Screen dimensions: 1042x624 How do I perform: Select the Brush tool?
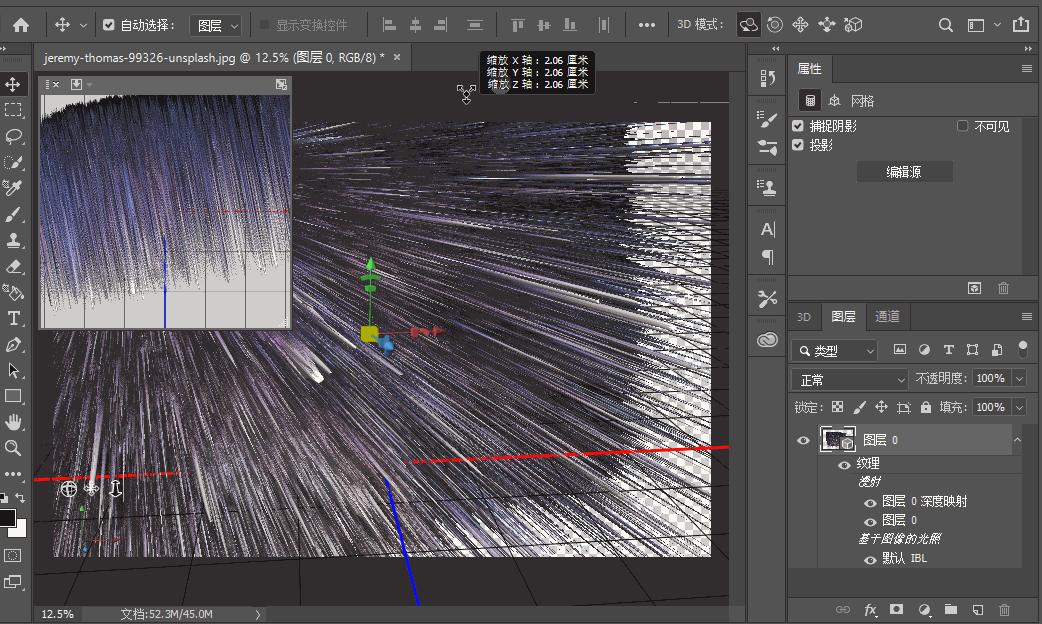pos(14,214)
